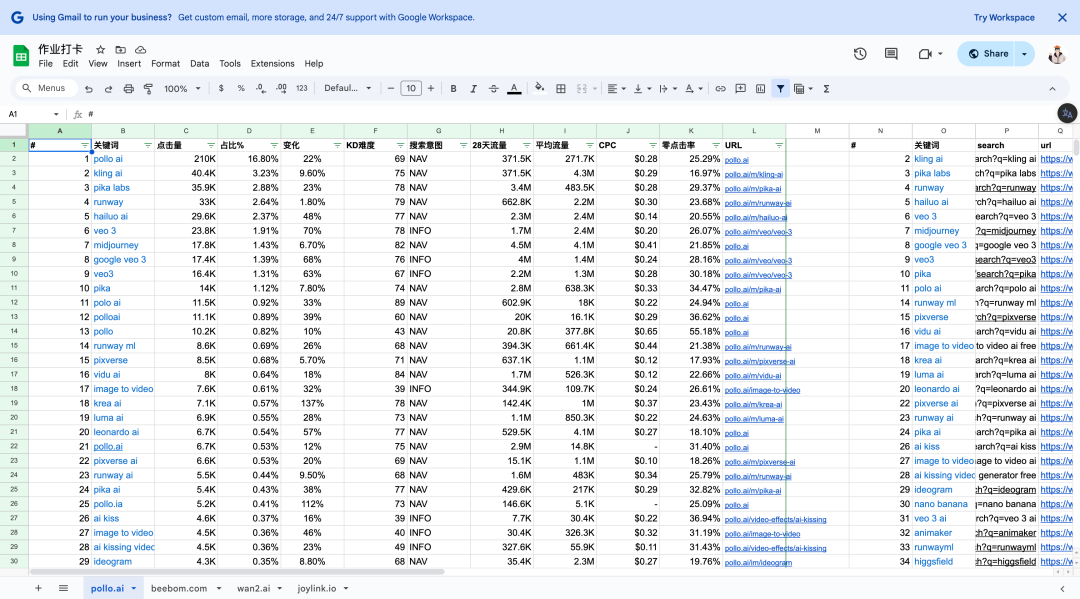
Task: Open polo.ai/m/ideogram URL link
Action: (758, 563)
